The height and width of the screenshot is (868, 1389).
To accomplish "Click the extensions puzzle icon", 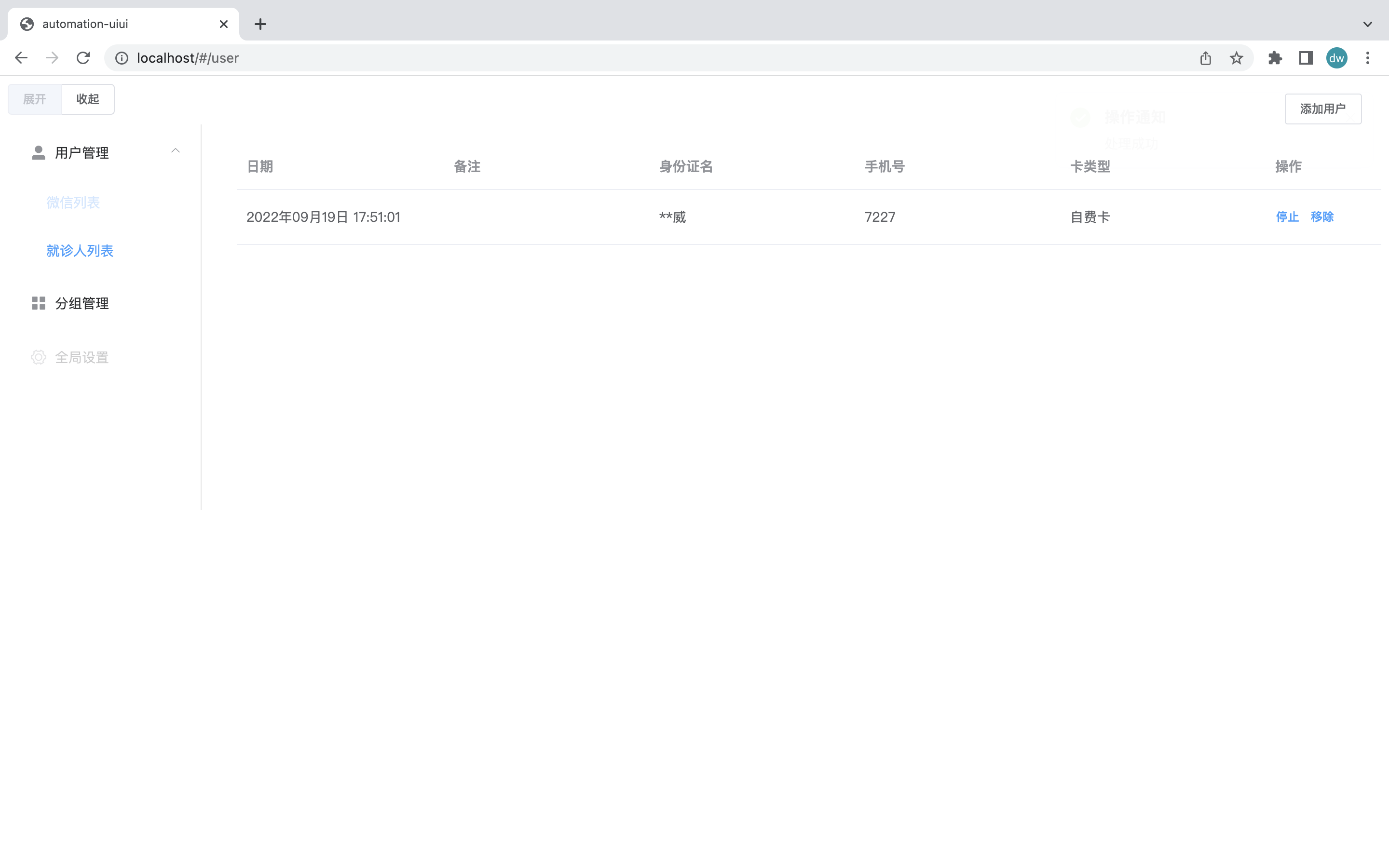I will [1275, 57].
